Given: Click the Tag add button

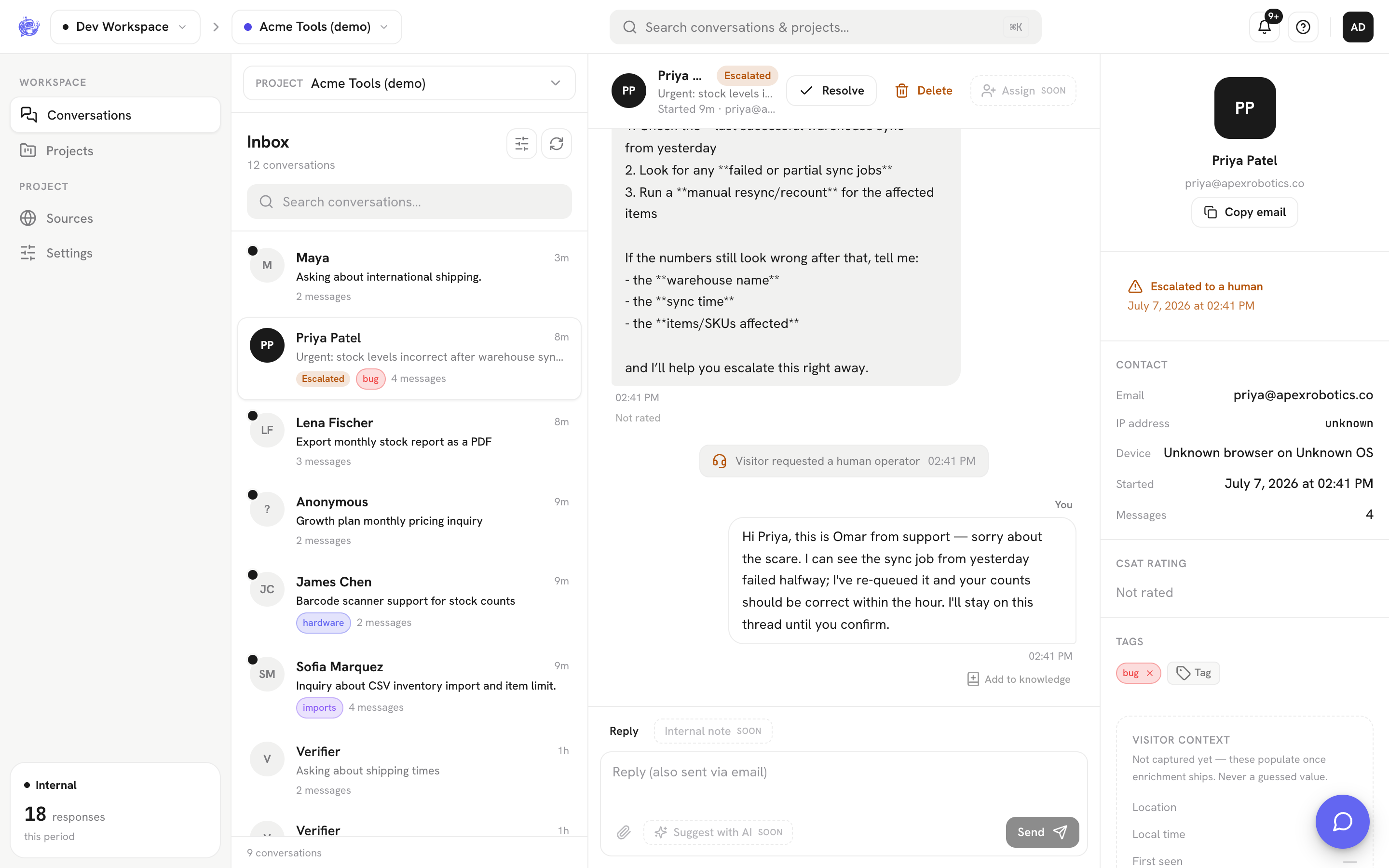Looking at the screenshot, I should coord(1193,673).
